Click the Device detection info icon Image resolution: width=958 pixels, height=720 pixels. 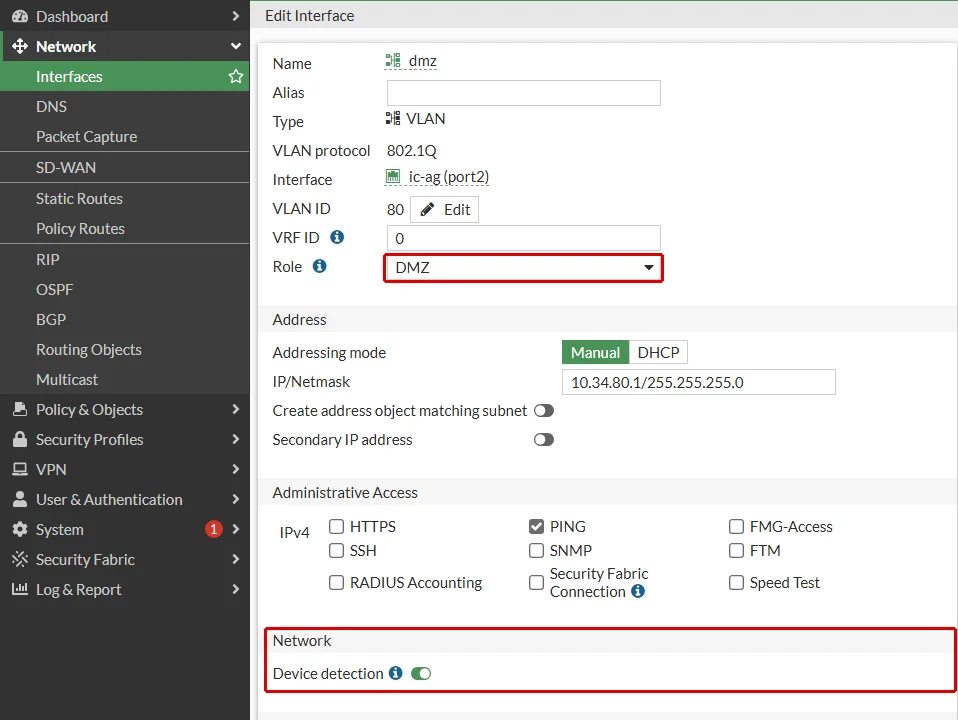[x=396, y=673]
